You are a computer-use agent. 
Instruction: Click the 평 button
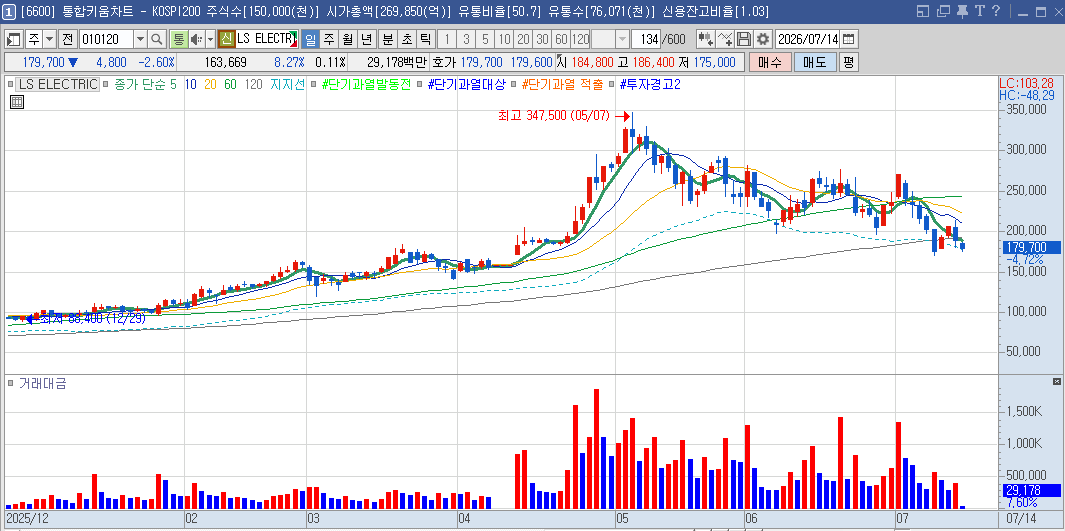[848, 62]
